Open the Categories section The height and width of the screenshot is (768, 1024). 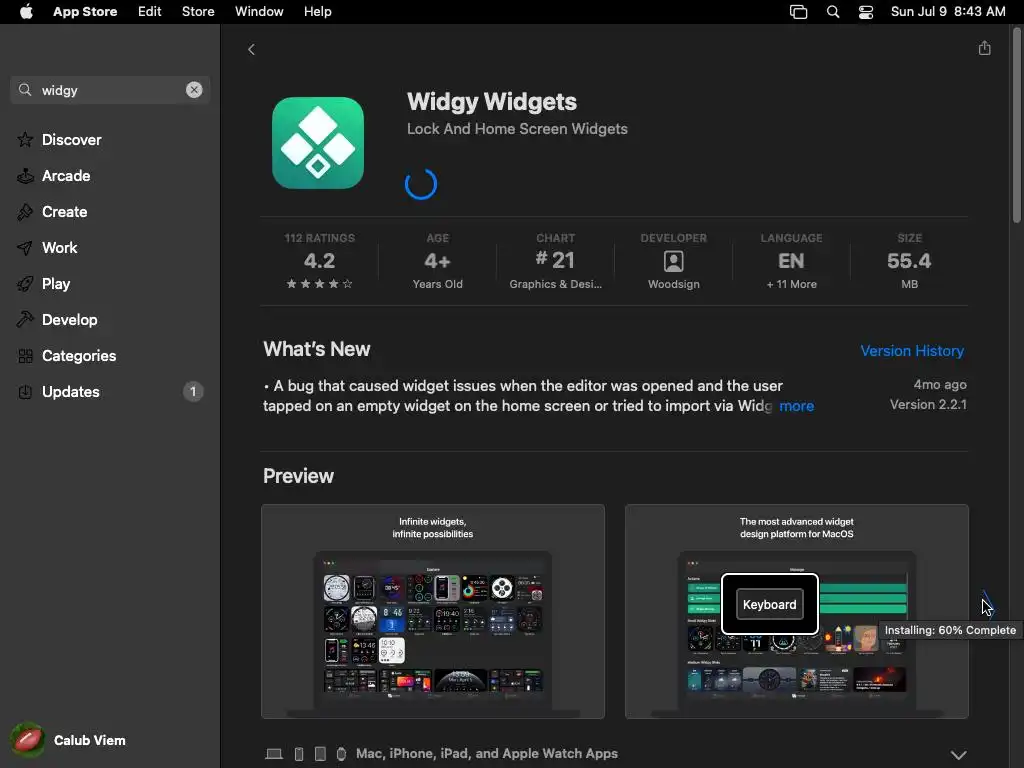click(x=110, y=355)
